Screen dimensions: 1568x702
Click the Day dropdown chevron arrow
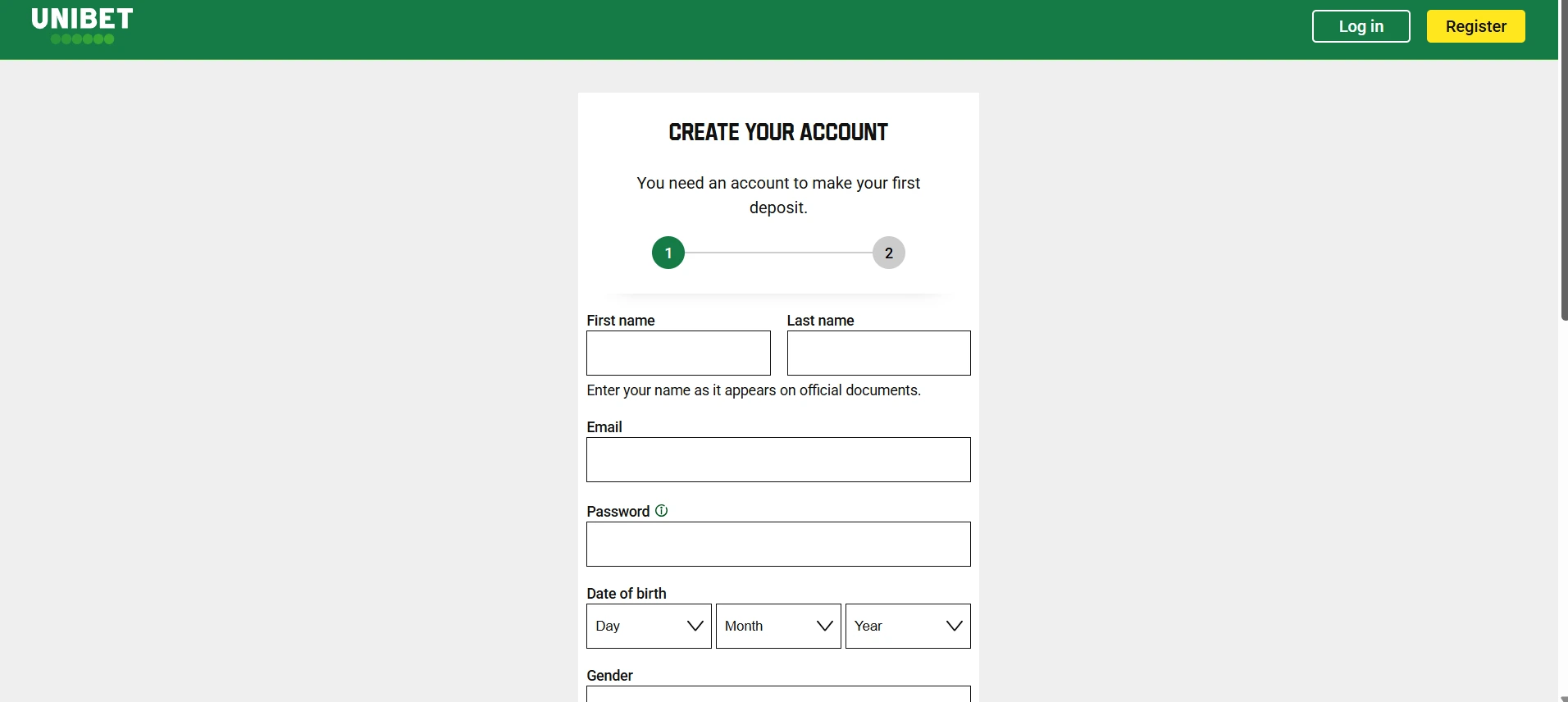click(695, 626)
